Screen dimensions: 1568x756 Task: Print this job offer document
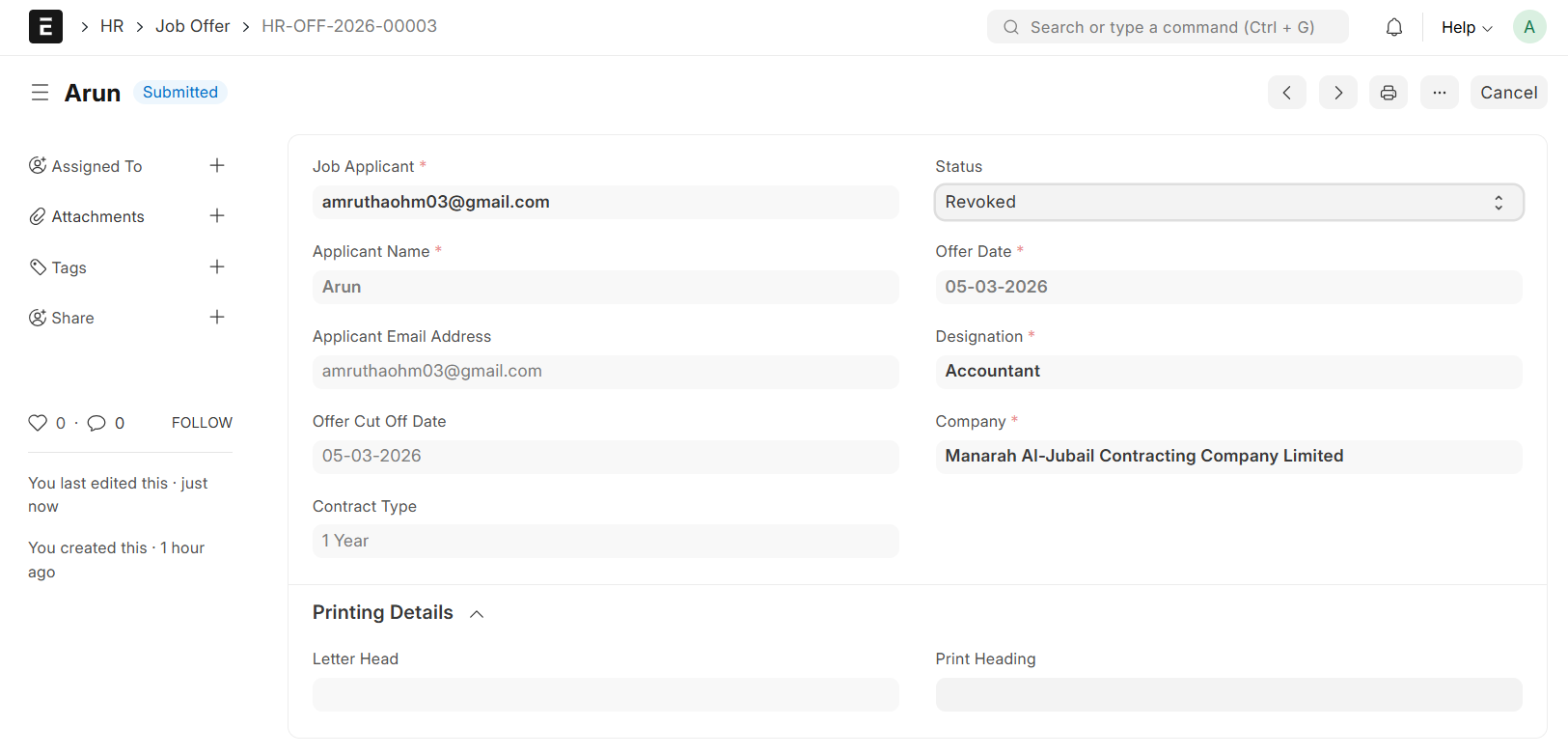(1388, 93)
